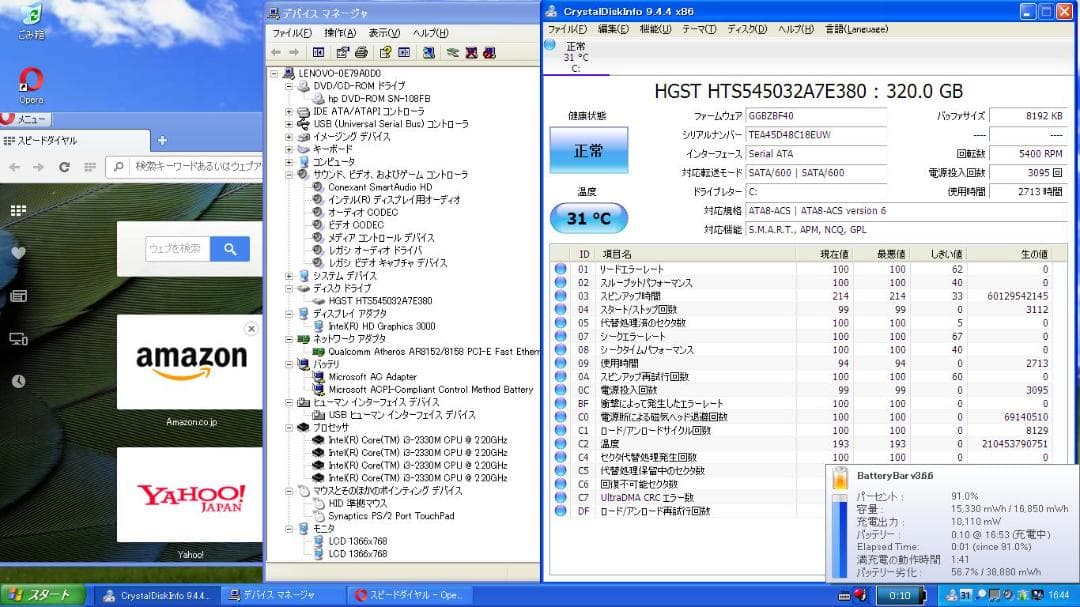Open CrystalDiskInfo Function menu

point(655,29)
